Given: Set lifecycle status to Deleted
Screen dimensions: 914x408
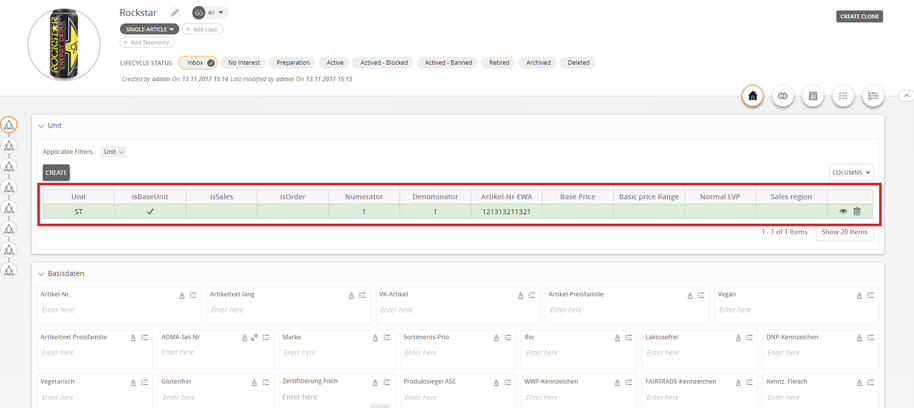Looking at the screenshot, I should click(x=578, y=63).
